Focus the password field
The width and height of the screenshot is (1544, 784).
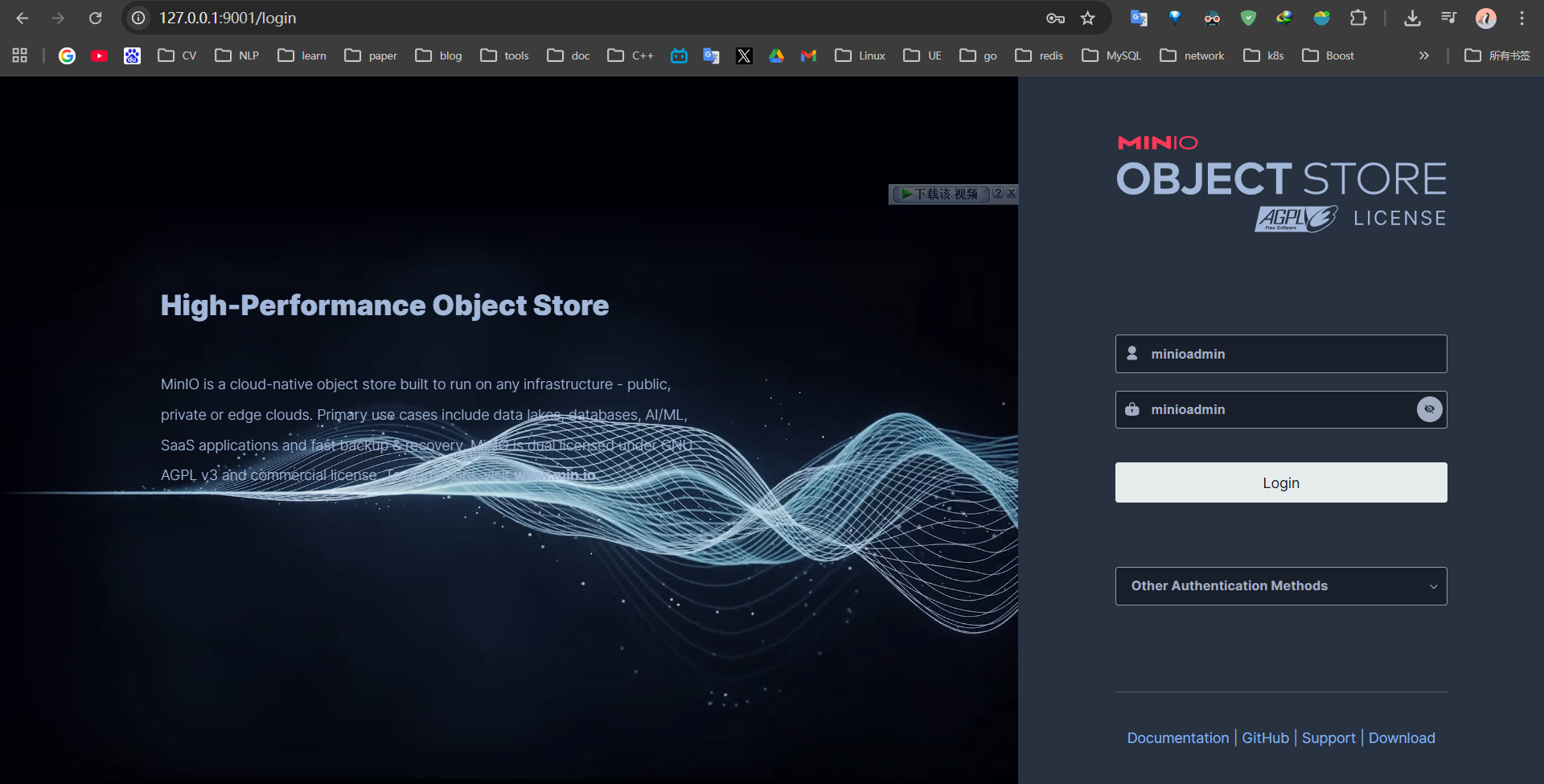pos(1281,409)
